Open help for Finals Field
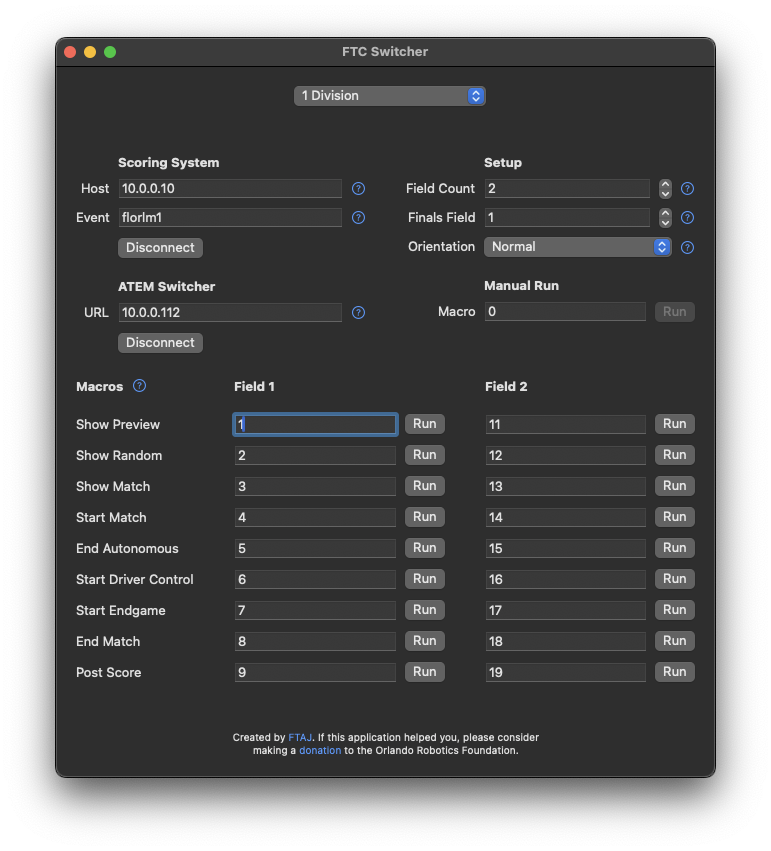 click(x=687, y=218)
